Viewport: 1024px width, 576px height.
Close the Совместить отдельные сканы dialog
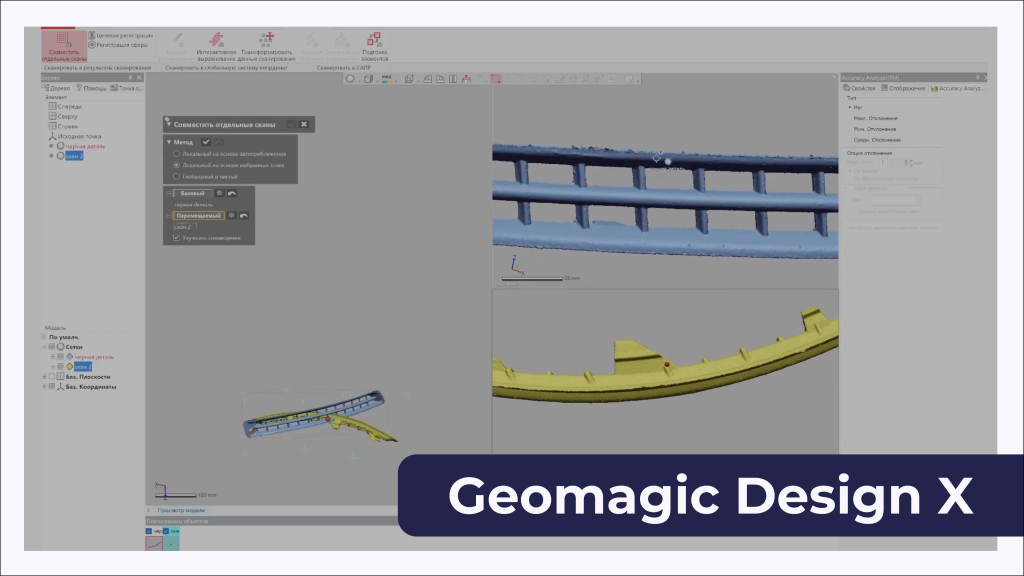(x=304, y=124)
